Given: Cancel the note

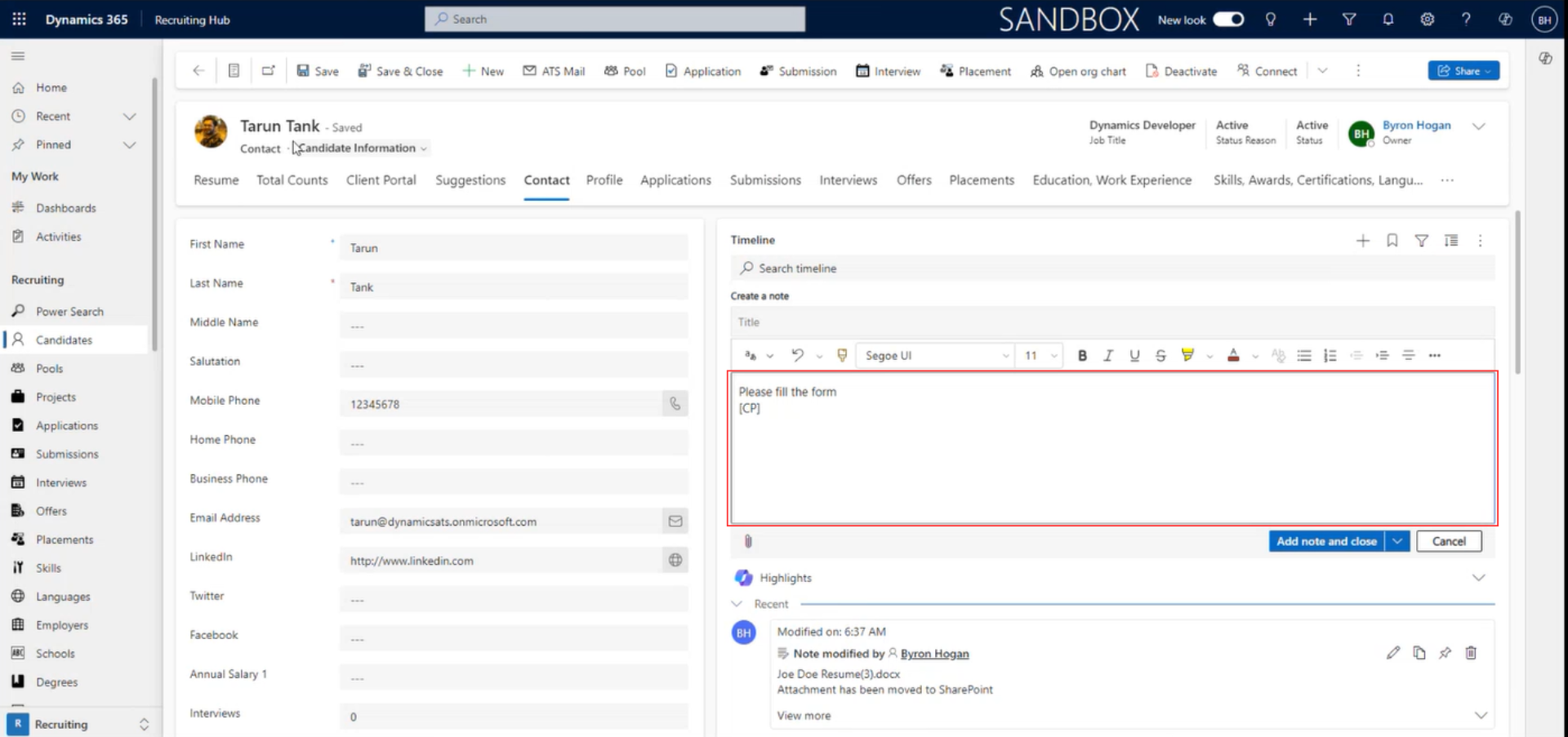Looking at the screenshot, I should tap(1449, 541).
